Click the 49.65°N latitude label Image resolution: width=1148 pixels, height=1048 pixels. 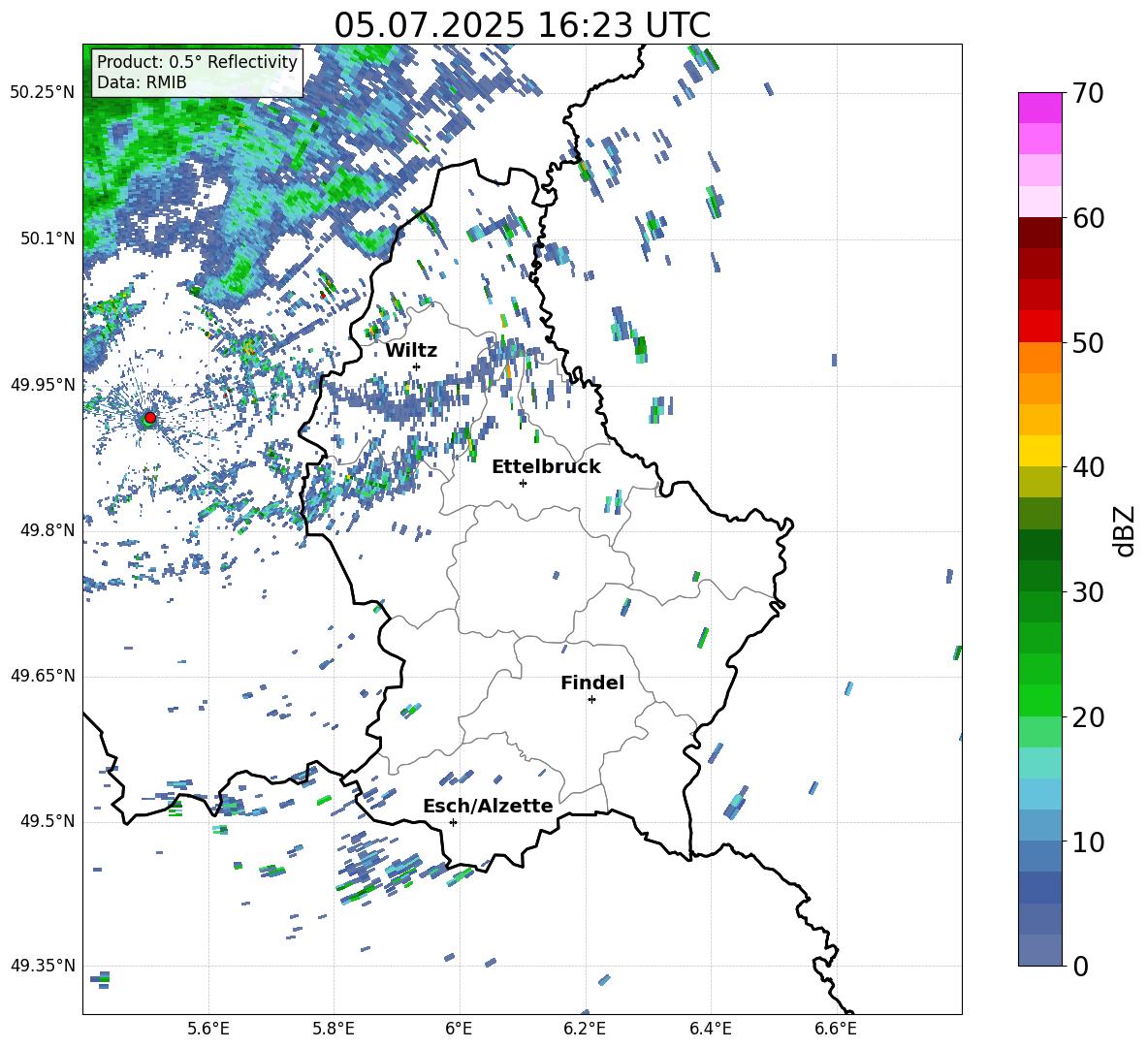(43, 676)
